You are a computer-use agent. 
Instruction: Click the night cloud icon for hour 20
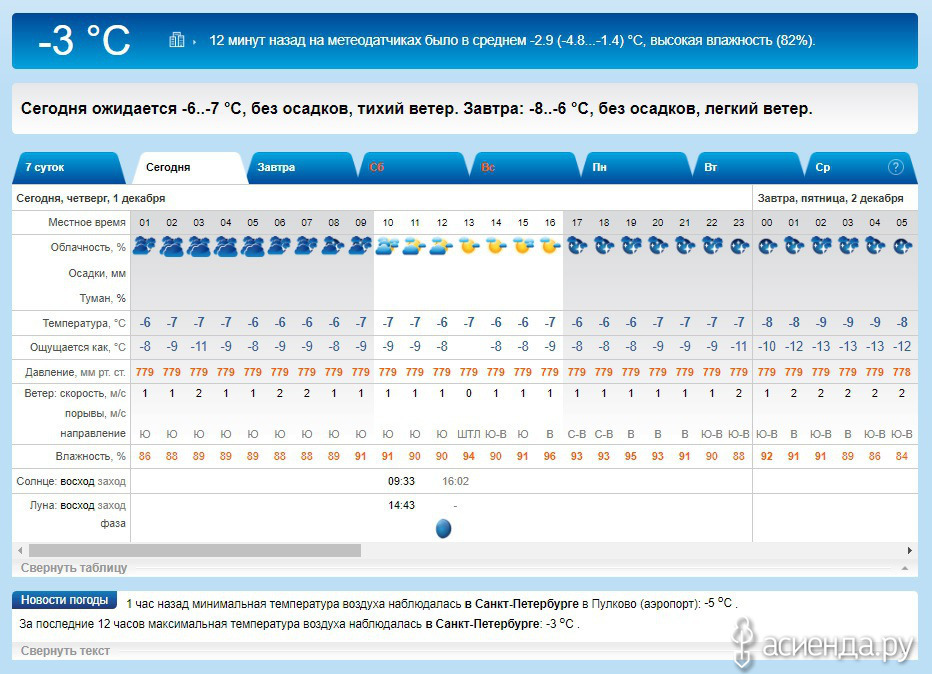click(x=658, y=245)
